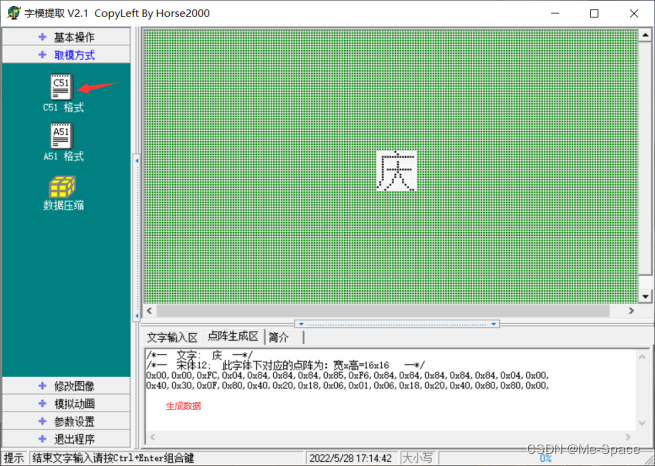
Task: Click the canvas horizontal scrollbar thumb
Action: point(383,310)
